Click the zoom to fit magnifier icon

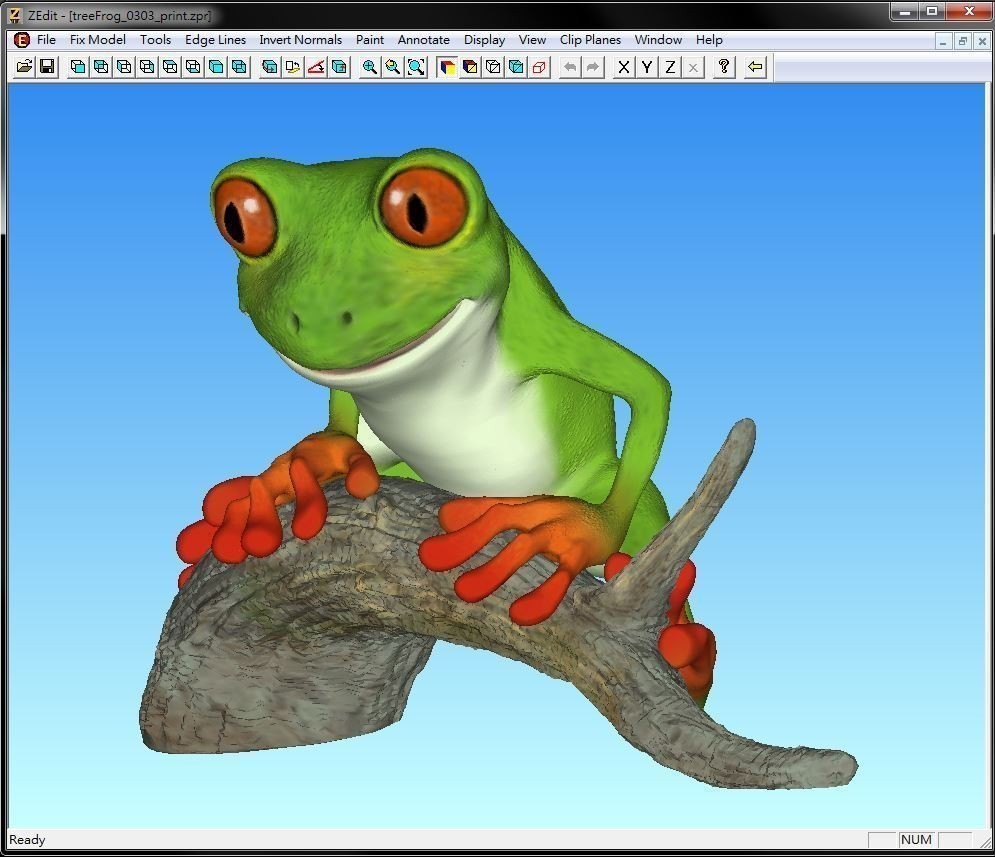pos(416,67)
